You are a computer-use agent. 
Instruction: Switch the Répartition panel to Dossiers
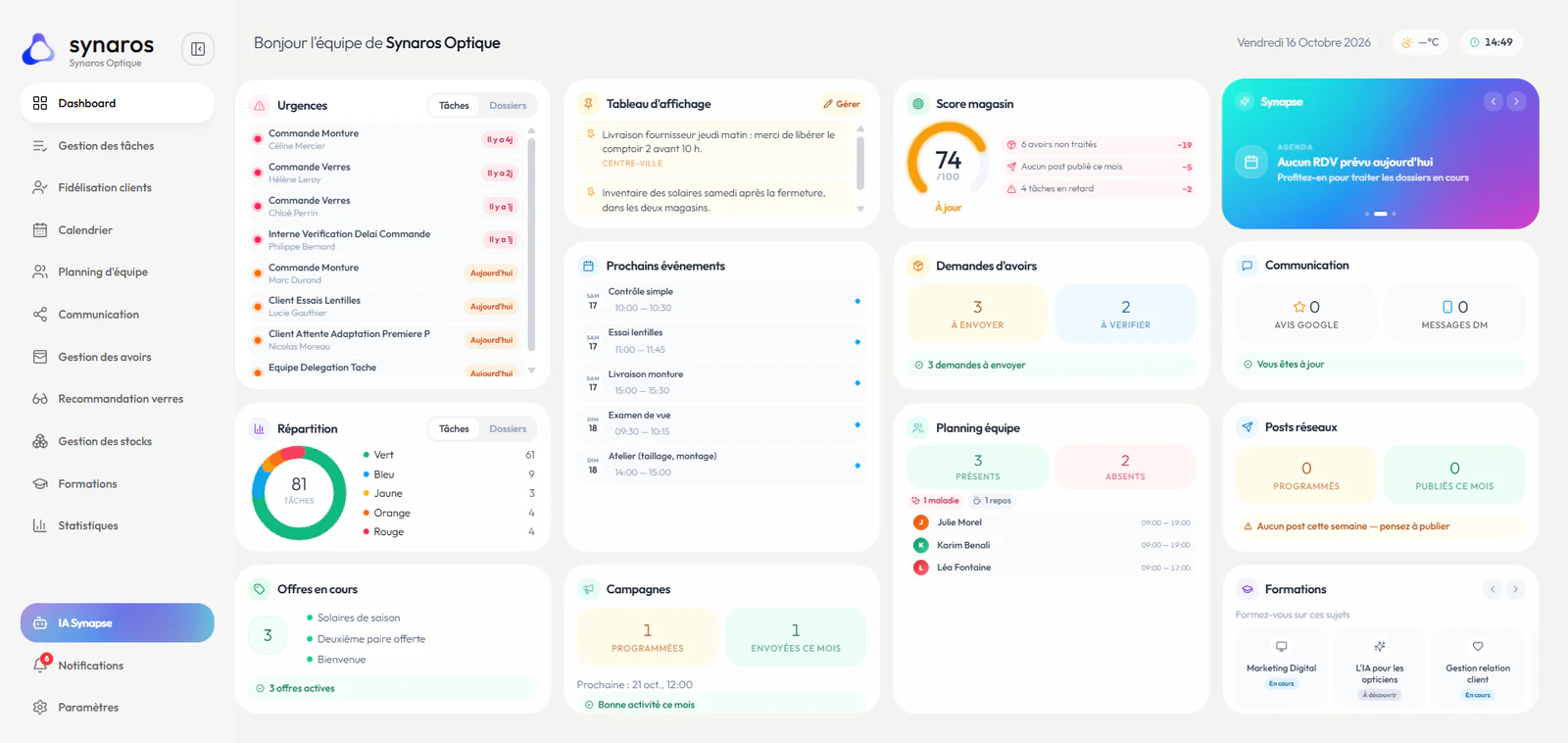[508, 429]
